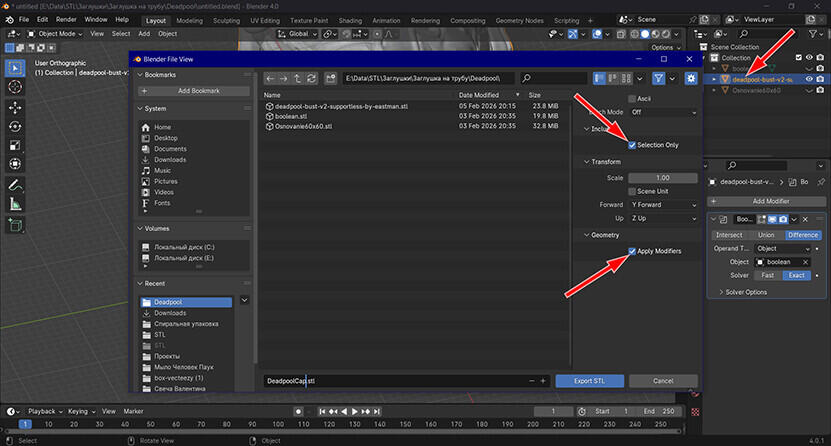The image size is (831, 446).
Task: Select the Rotate tool
Action: coord(16,125)
